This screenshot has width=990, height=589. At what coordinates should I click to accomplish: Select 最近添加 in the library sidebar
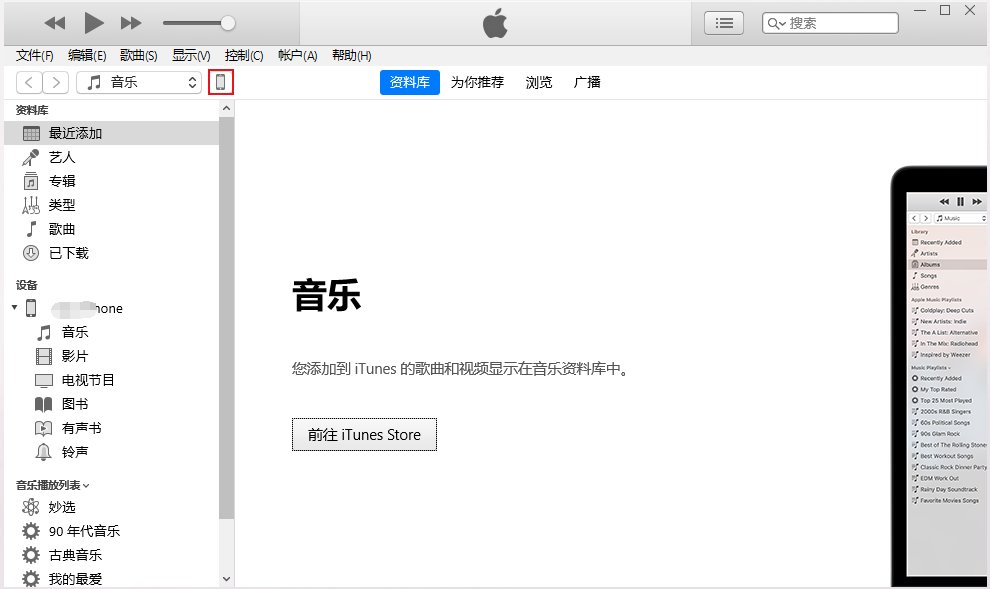tap(111, 133)
